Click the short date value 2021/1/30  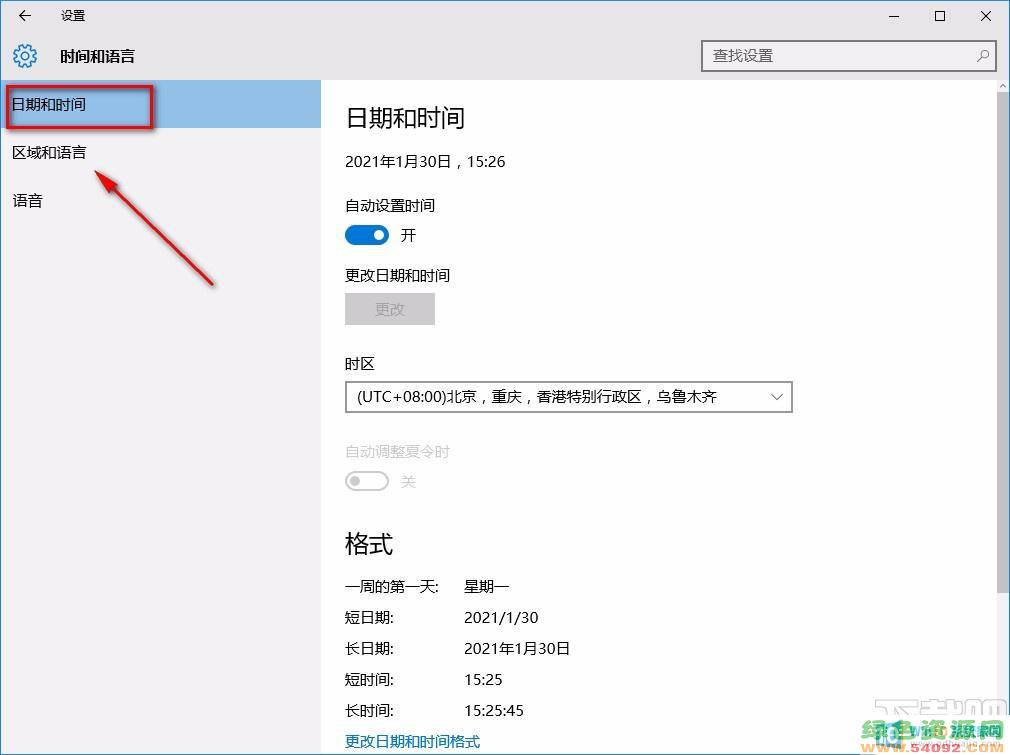point(501,618)
